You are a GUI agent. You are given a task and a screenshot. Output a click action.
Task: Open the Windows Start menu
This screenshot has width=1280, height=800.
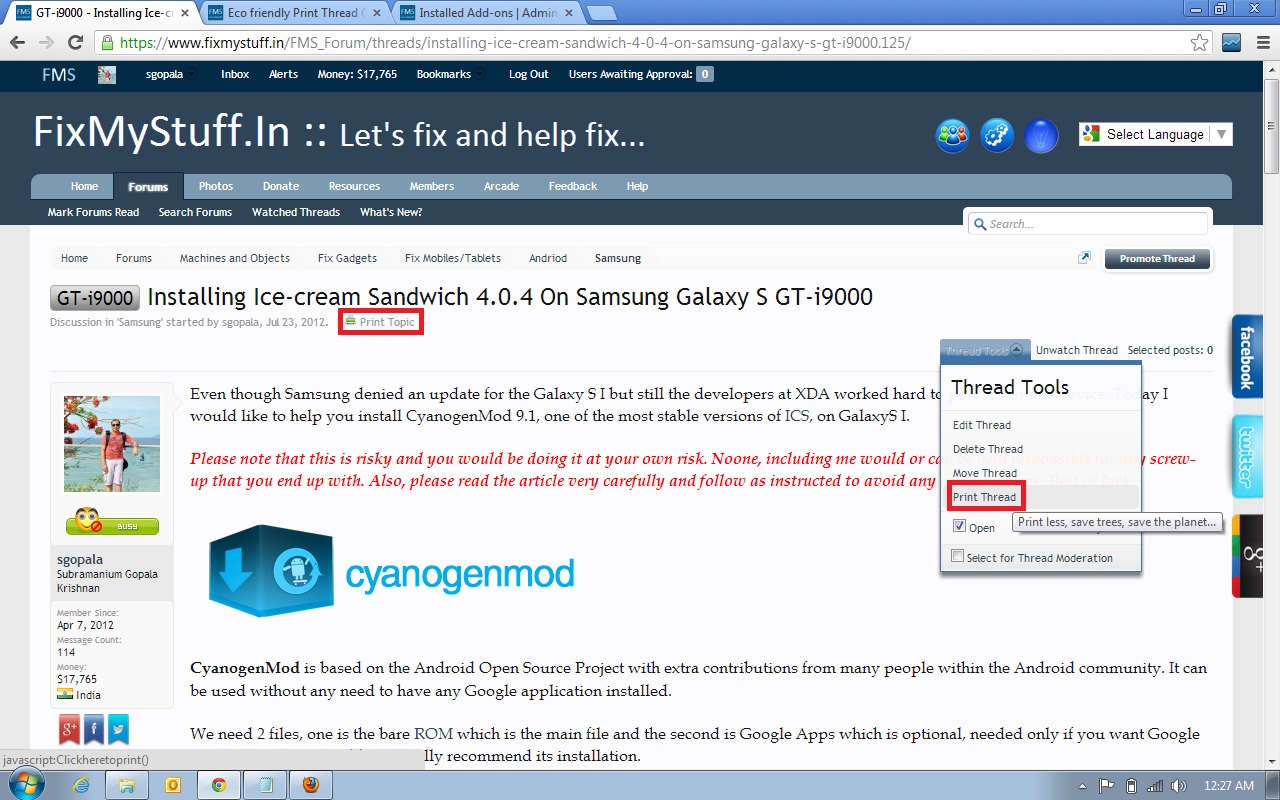[27, 785]
